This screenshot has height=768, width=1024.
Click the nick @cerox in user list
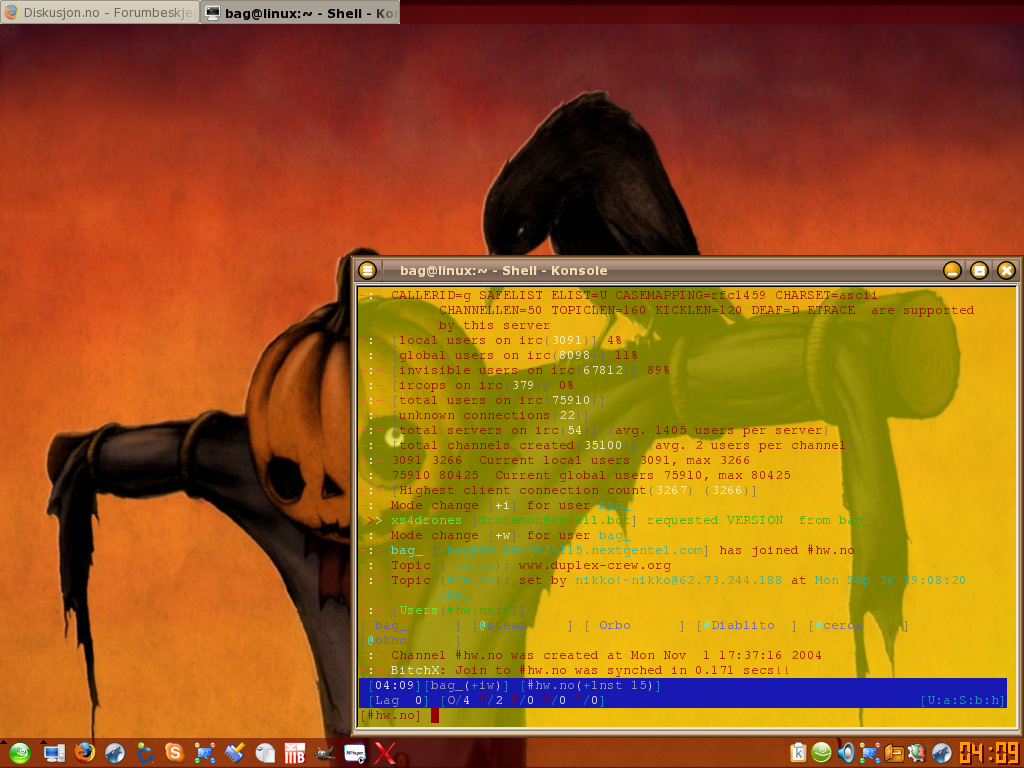(x=839, y=626)
